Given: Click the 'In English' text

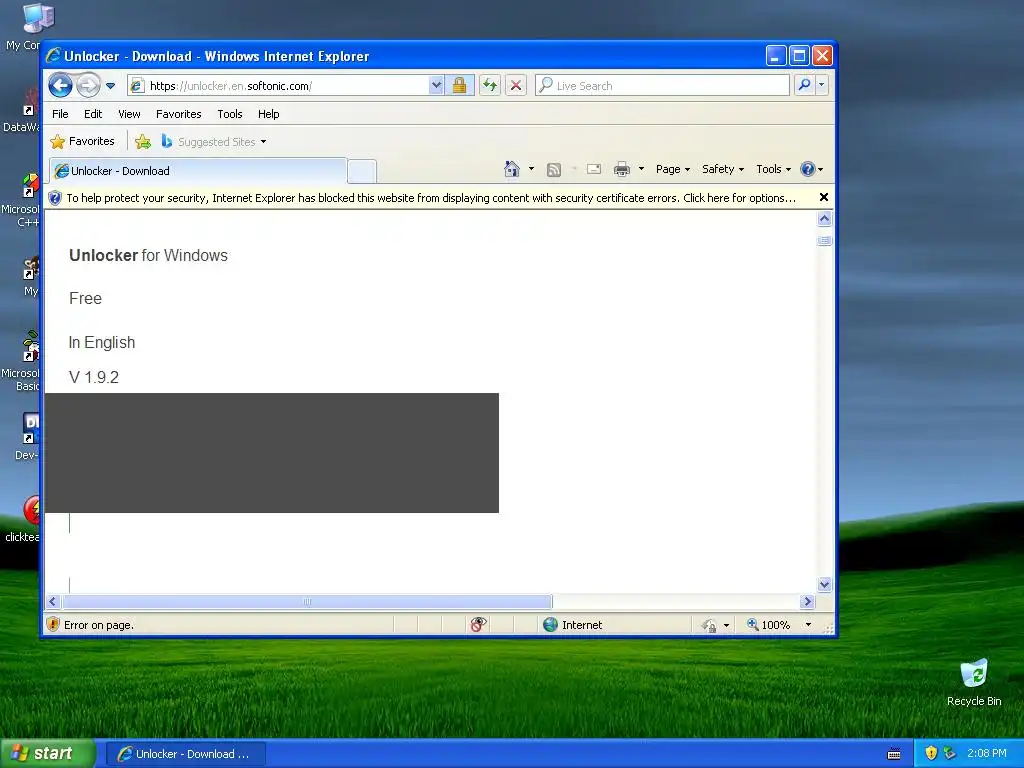Looking at the screenshot, I should [x=102, y=342].
